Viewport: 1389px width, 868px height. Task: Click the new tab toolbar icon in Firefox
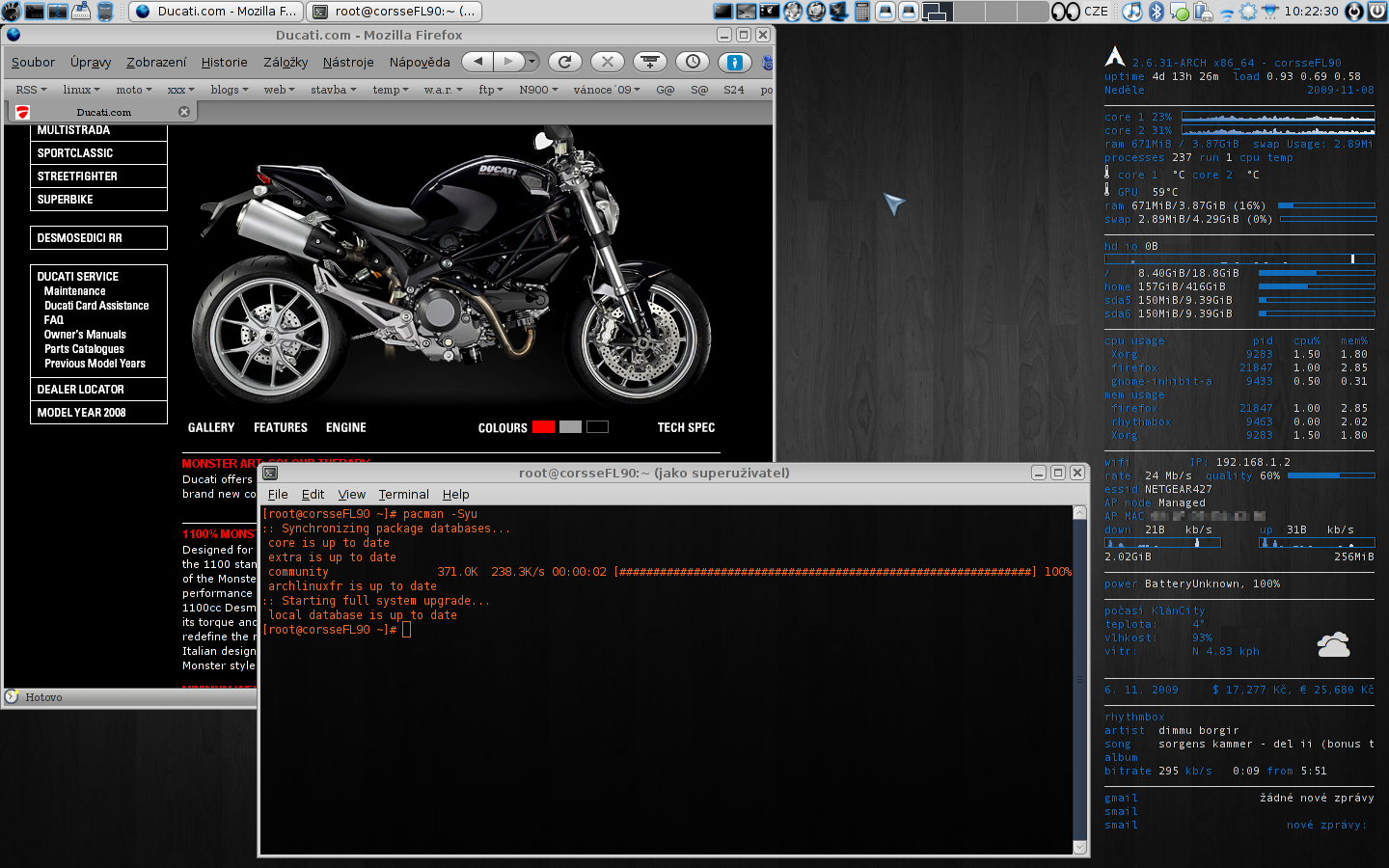coord(650,62)
